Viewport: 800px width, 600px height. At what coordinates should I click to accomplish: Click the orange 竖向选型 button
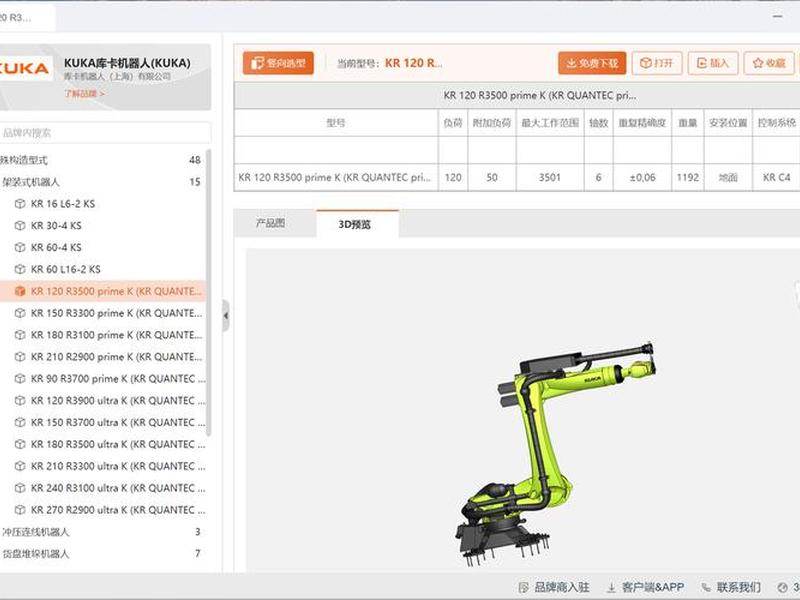click(278, 63)
